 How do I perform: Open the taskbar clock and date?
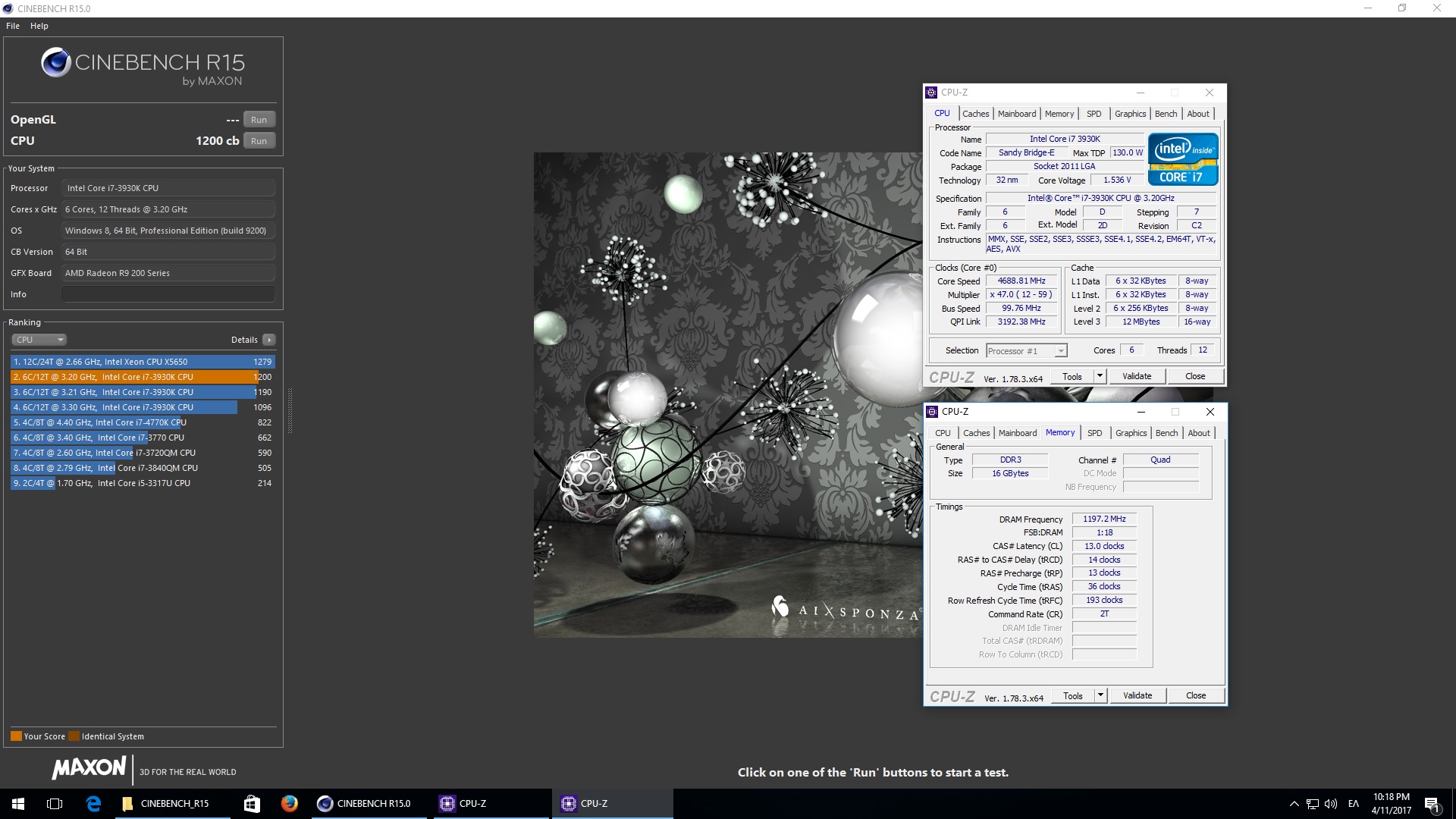tap(1392, 803)
